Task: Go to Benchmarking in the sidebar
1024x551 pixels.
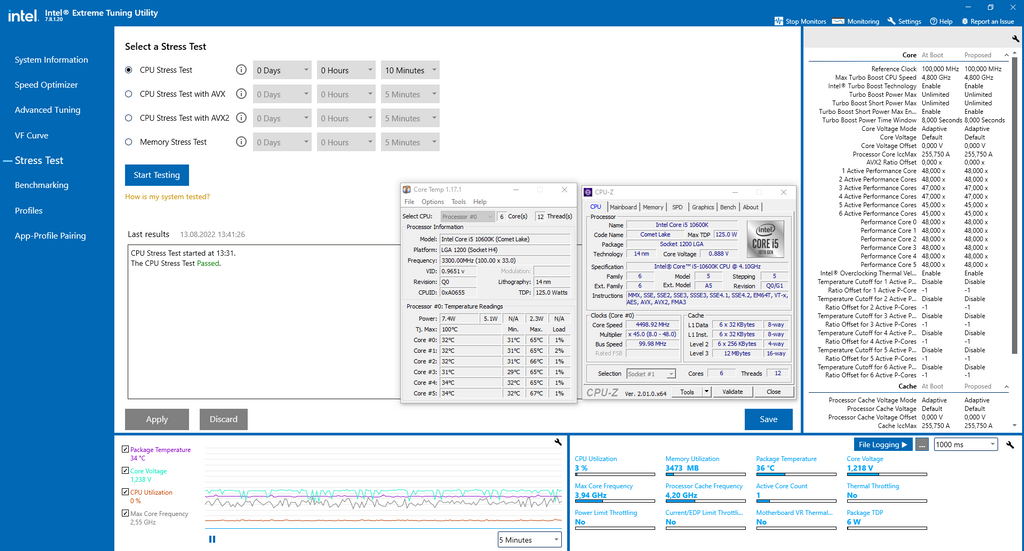Action: pyautogui.click(x=41, y=185)
